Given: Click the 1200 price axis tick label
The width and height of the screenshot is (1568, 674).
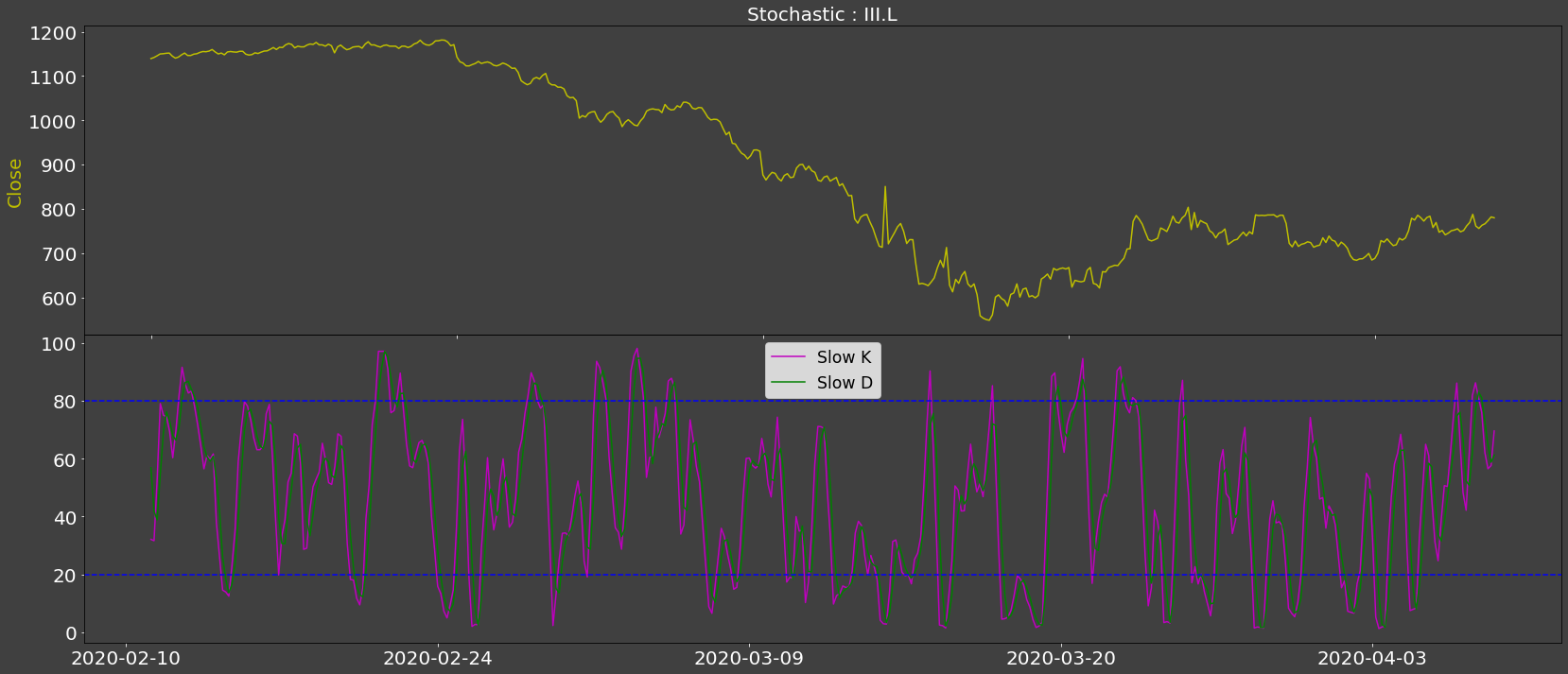Looking at the screenshot, I should pyautogui.click(x=53, y=34).
